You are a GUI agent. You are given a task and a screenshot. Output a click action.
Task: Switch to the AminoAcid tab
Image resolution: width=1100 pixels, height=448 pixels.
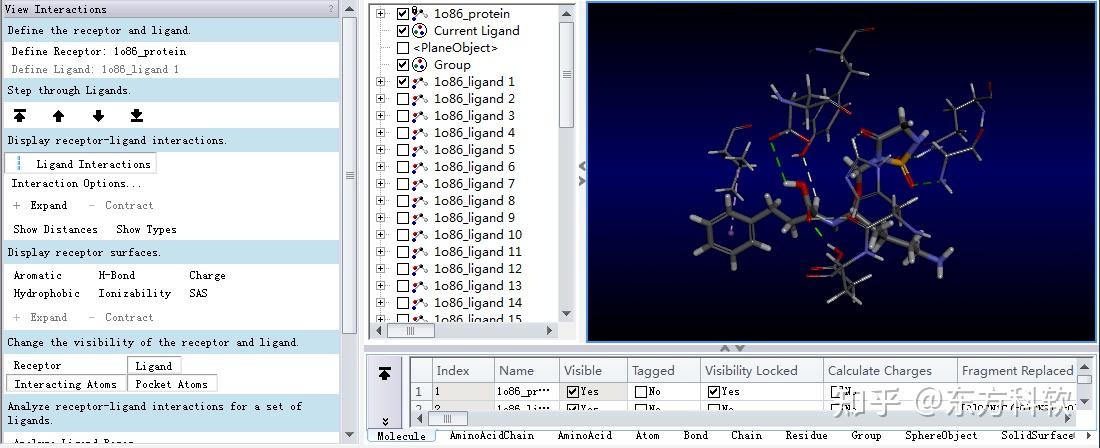tap(584, 436)
